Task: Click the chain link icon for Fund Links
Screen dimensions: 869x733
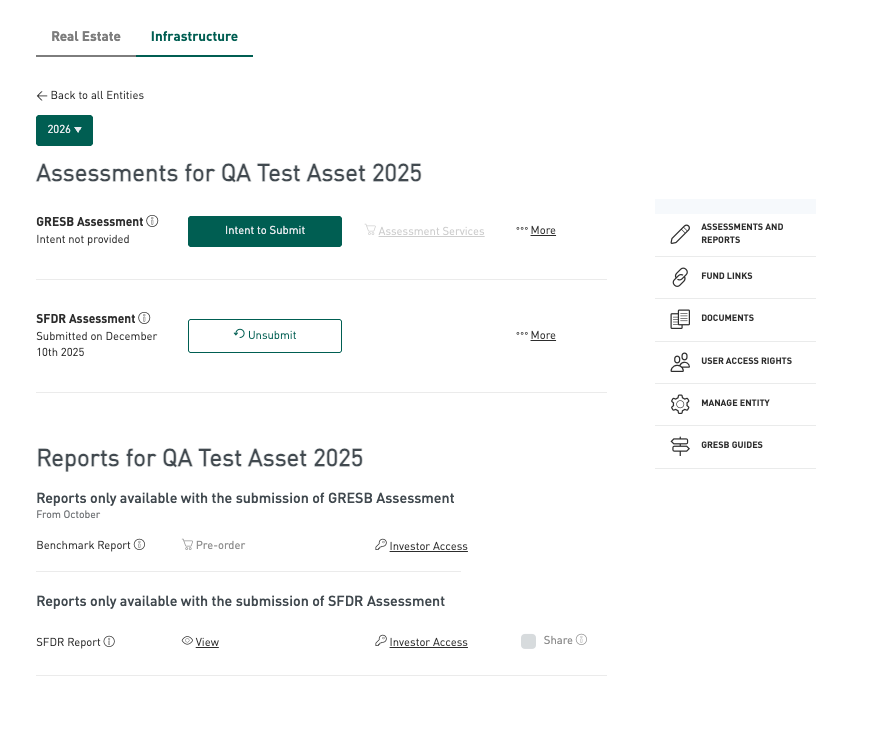Action: (x=680, y=277)
